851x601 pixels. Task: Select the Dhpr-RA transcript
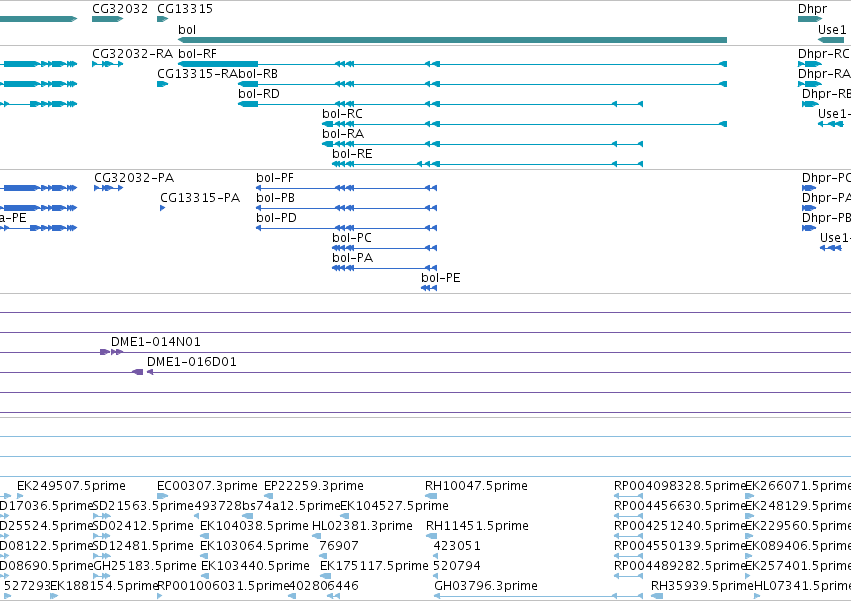(810, 84)
